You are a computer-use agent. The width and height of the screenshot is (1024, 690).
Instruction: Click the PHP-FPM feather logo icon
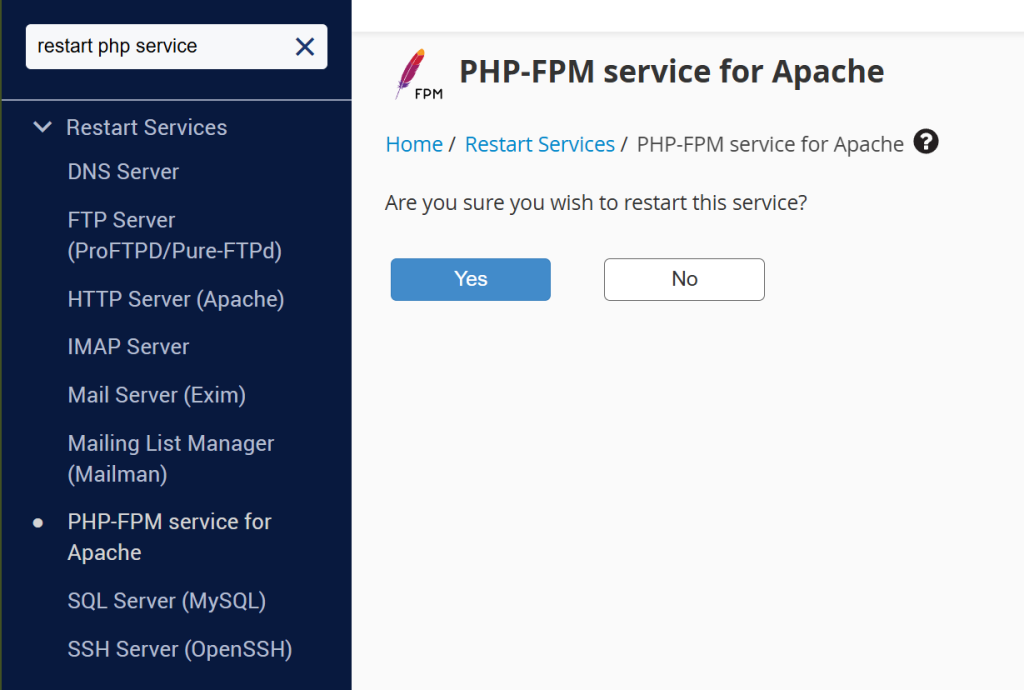[419, 74]
